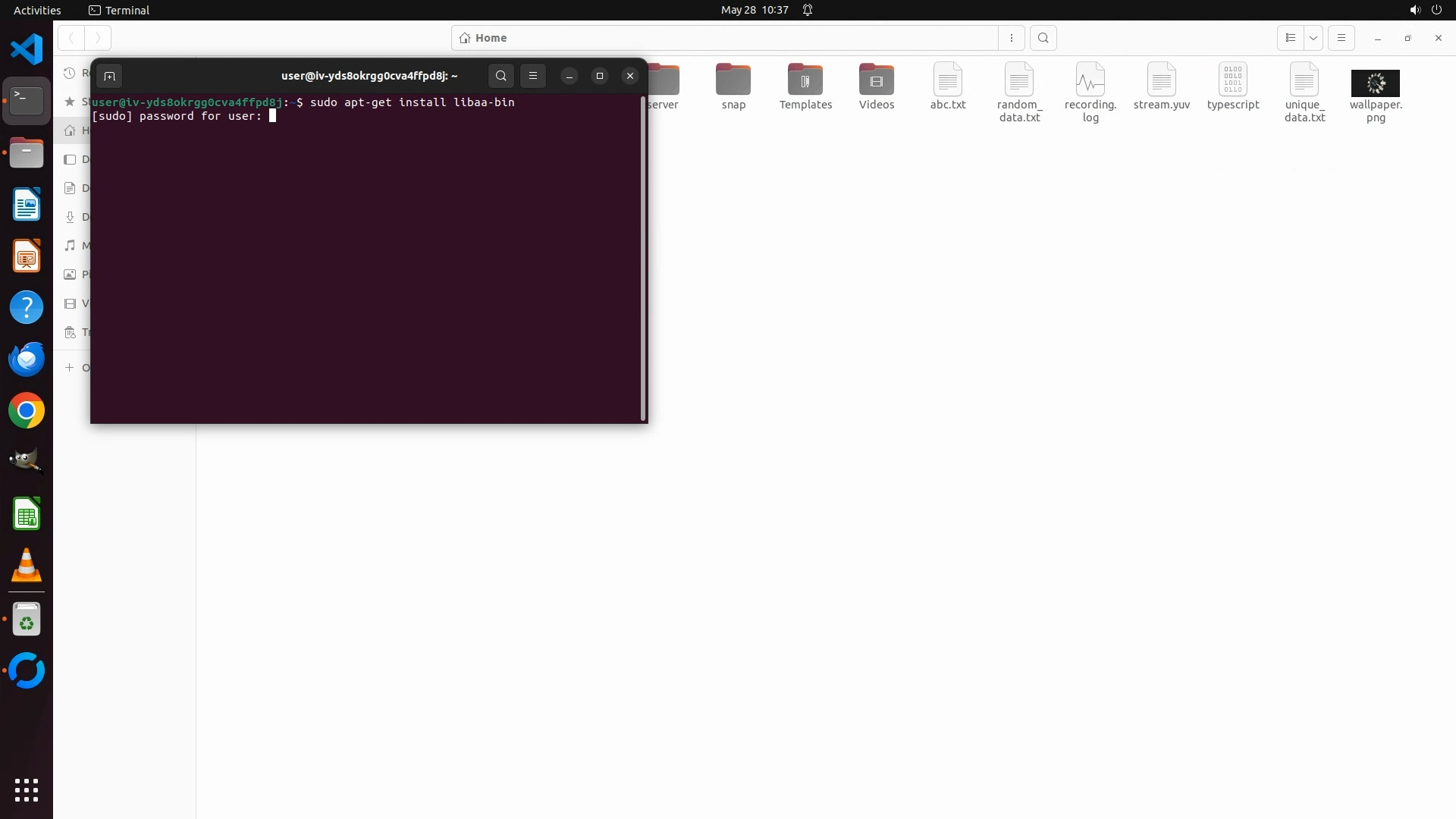
Task: Click the terminal search icon
Action: [500, 76]
